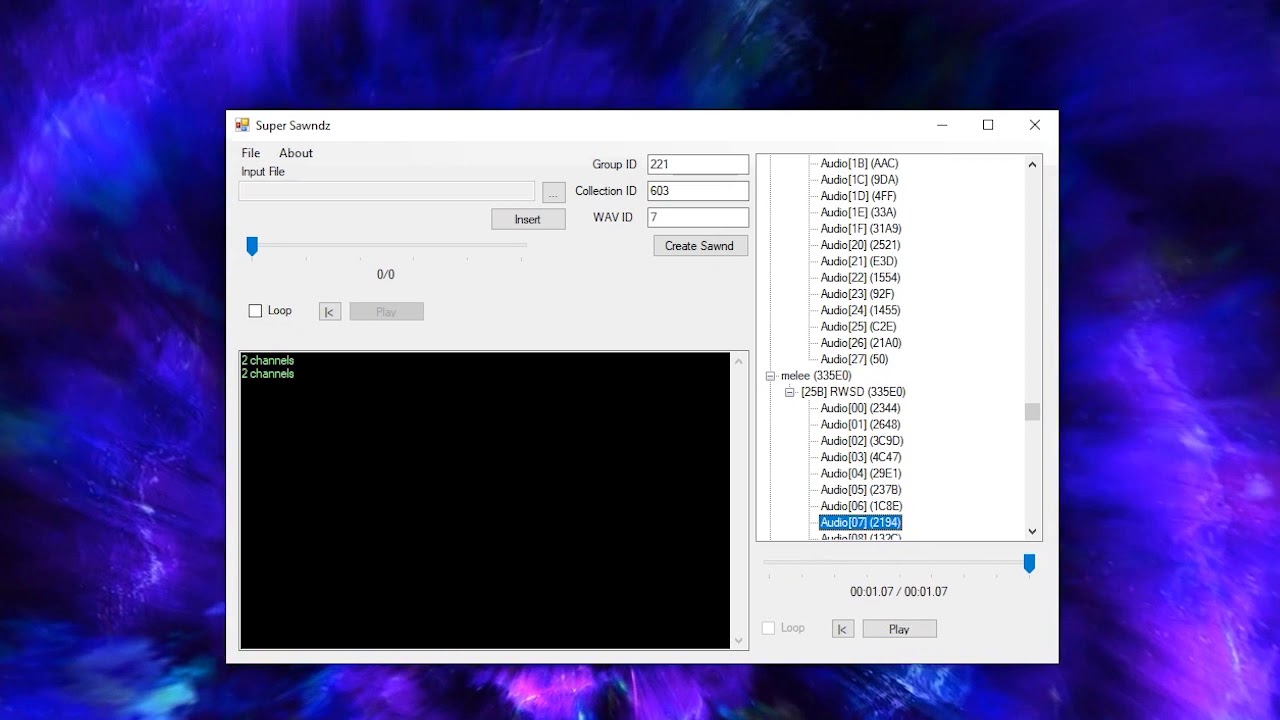Viewport: 1280px width, 720px height.
Task: Open the About menu
Action: pyautogui.click(x=296, y=153)
